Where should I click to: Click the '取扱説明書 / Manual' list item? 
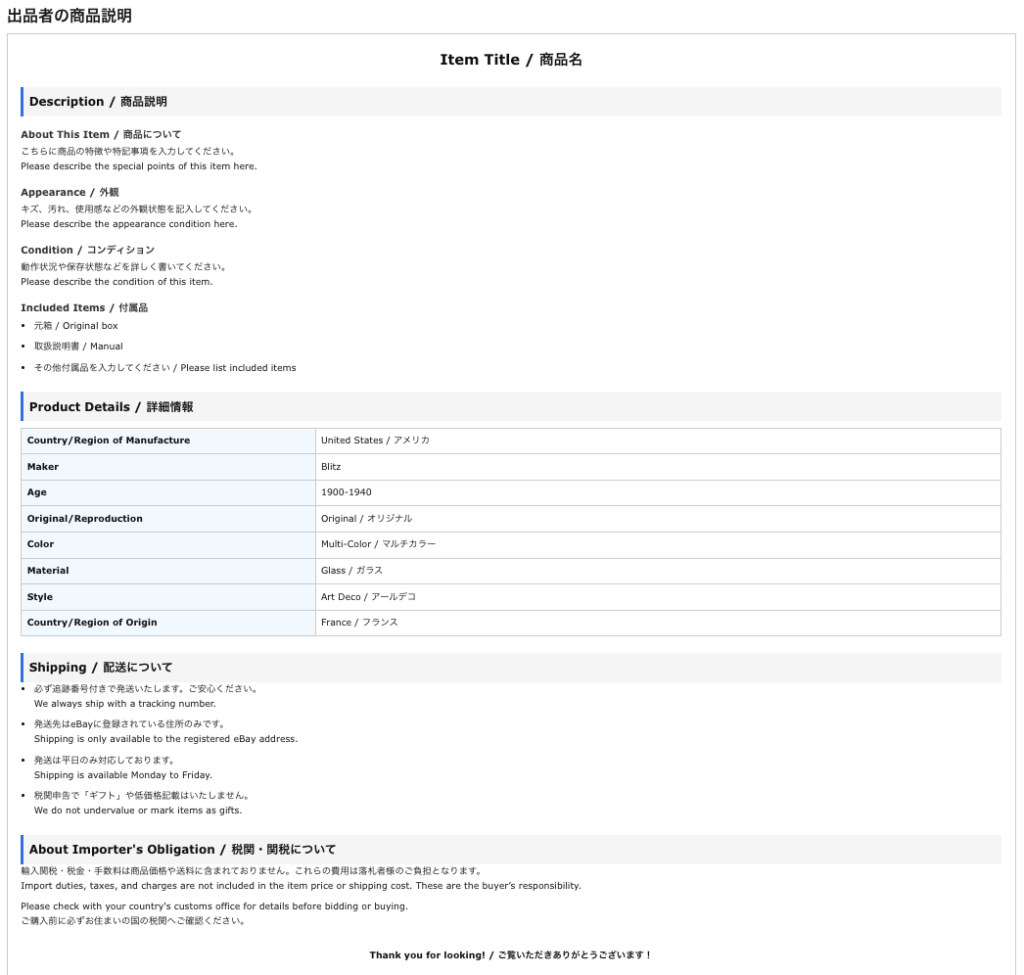click(78, 347)
